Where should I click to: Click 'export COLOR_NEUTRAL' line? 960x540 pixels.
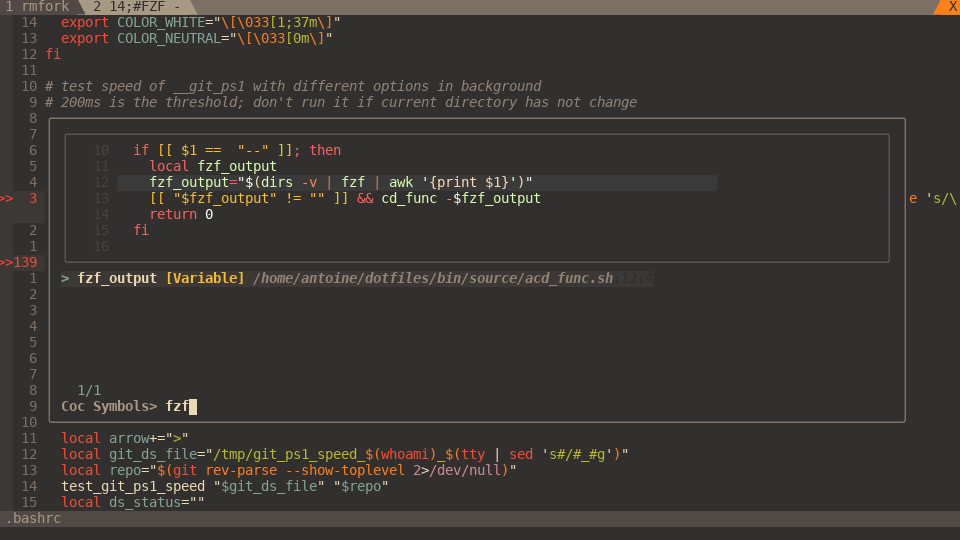coord(197,39)
